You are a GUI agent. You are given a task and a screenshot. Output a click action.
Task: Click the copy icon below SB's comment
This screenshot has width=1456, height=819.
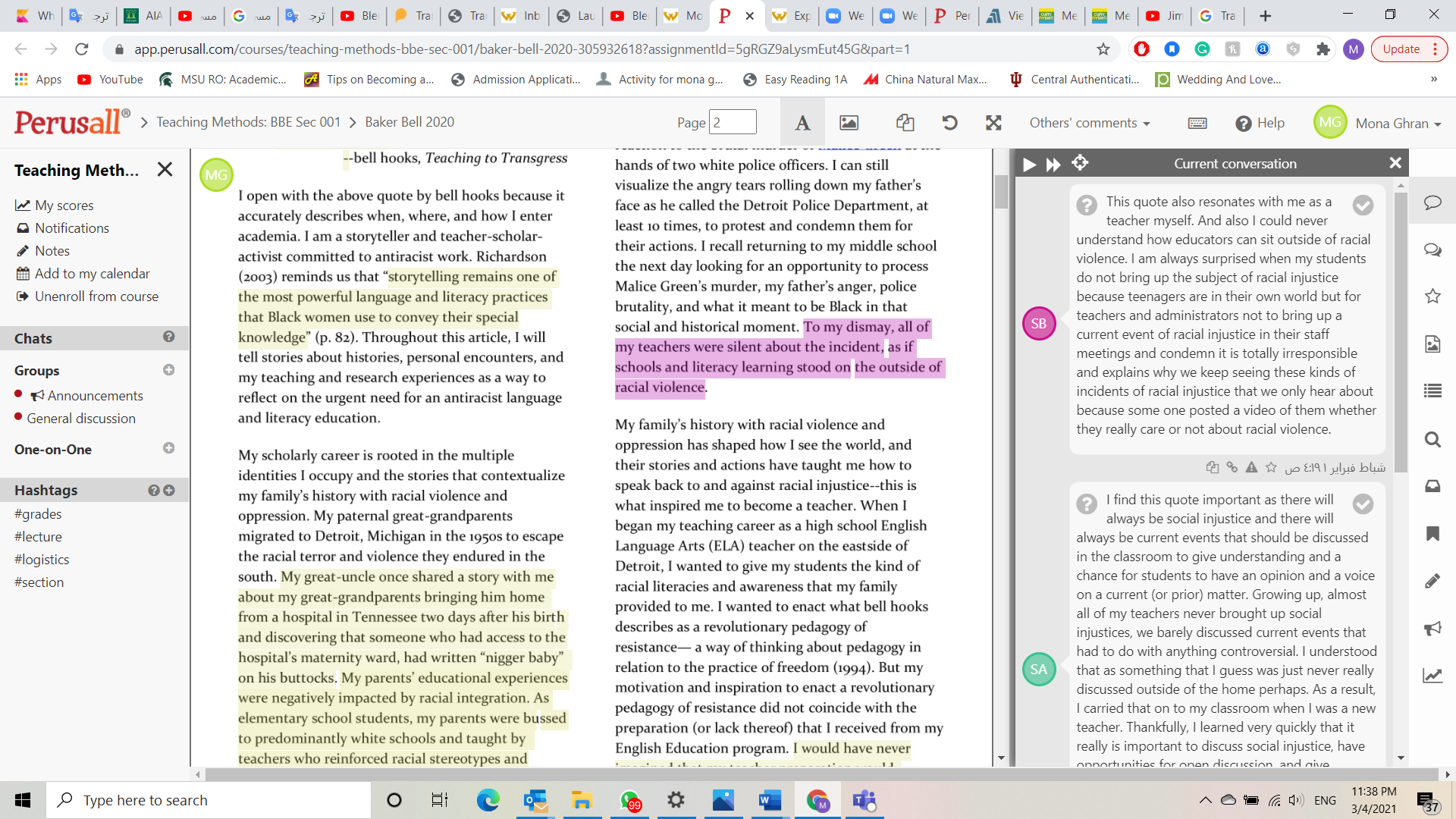click(x=1212, y=468)
